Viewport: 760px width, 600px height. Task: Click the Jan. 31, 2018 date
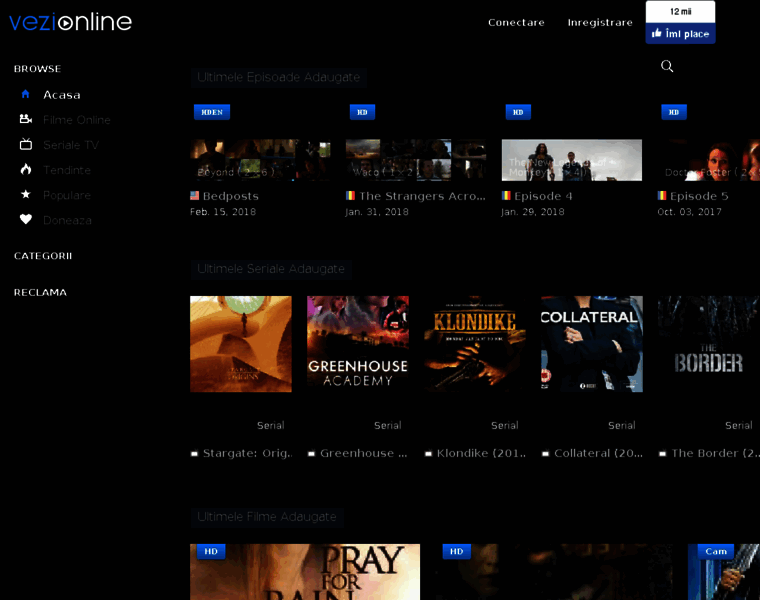coord(377,212)
